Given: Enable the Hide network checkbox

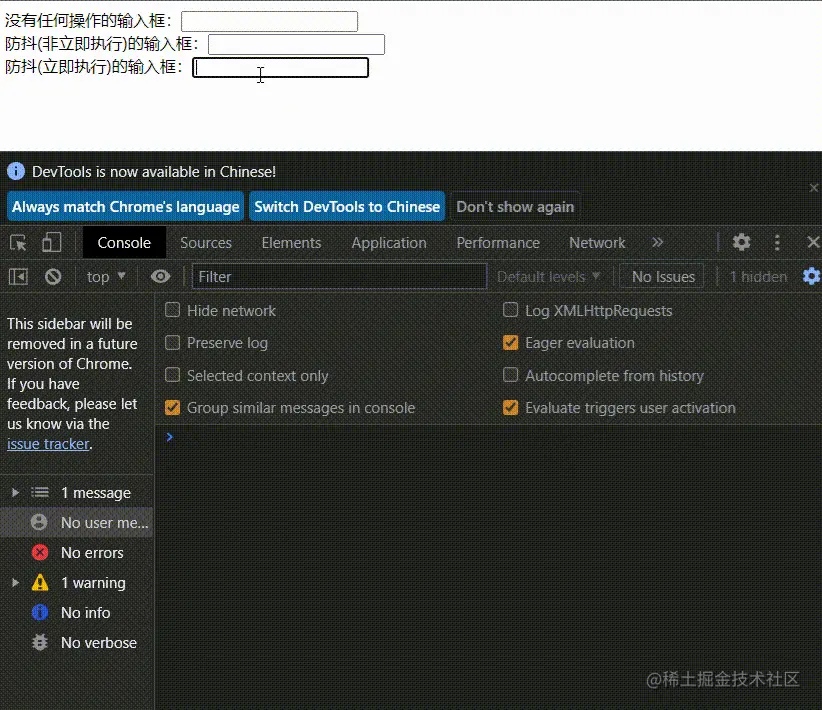Looking at the screenshot, I should point(172,310).
